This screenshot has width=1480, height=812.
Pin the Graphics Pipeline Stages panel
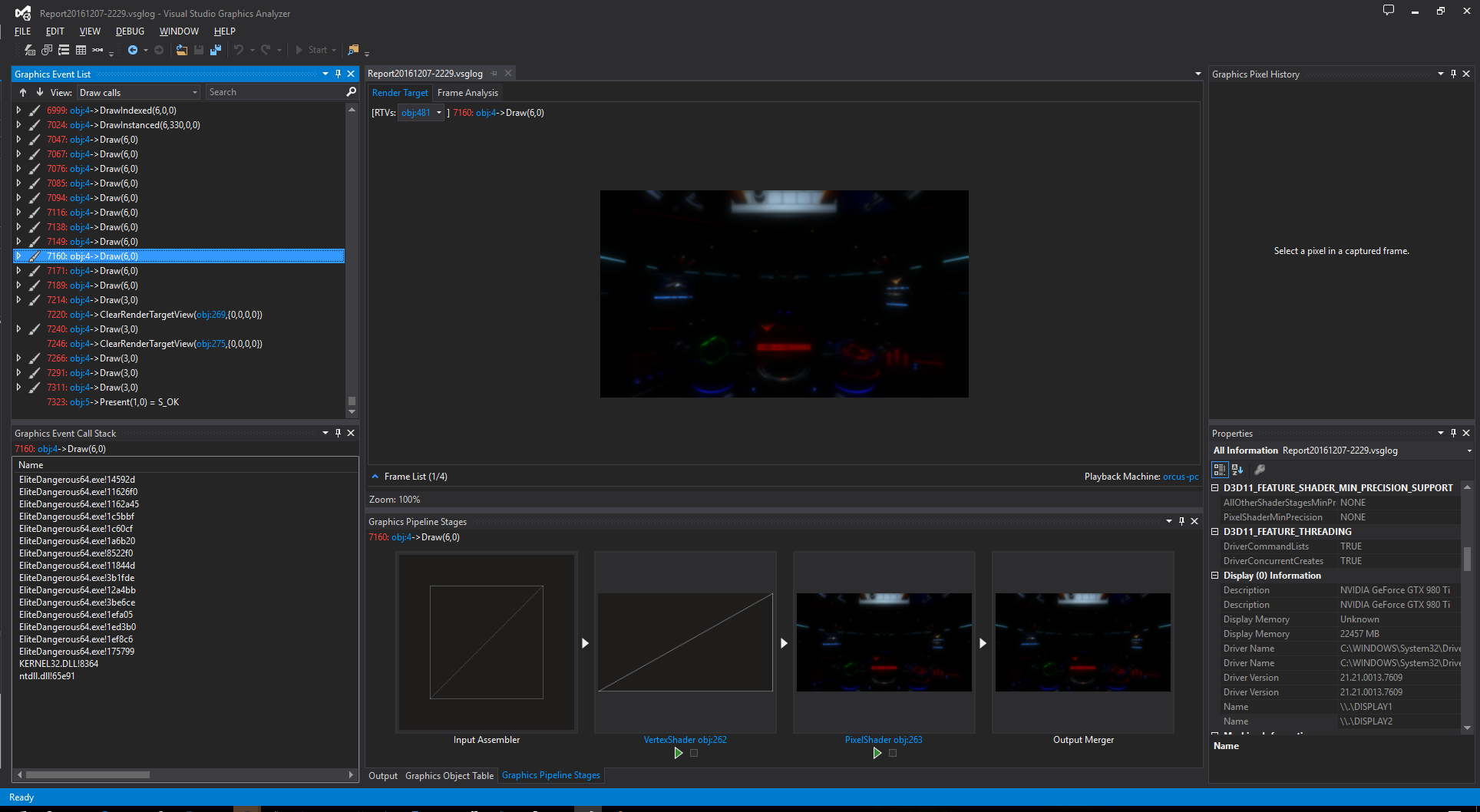(1181, 521)
